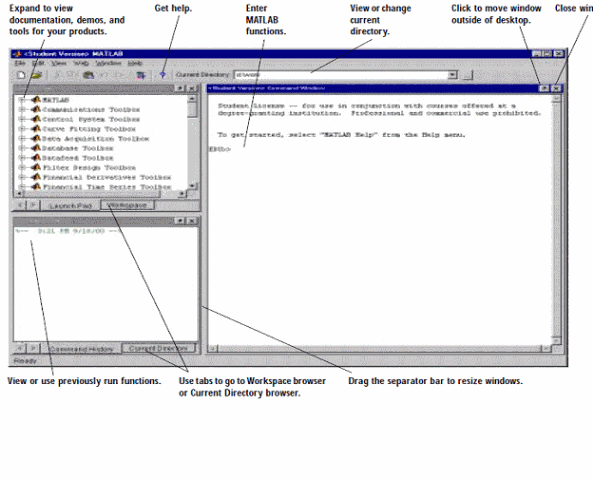This screenshot has width=593, height=480.
Task: Click the Data Acquisition Toolbox product icon
Action: (x=36, y=138)
